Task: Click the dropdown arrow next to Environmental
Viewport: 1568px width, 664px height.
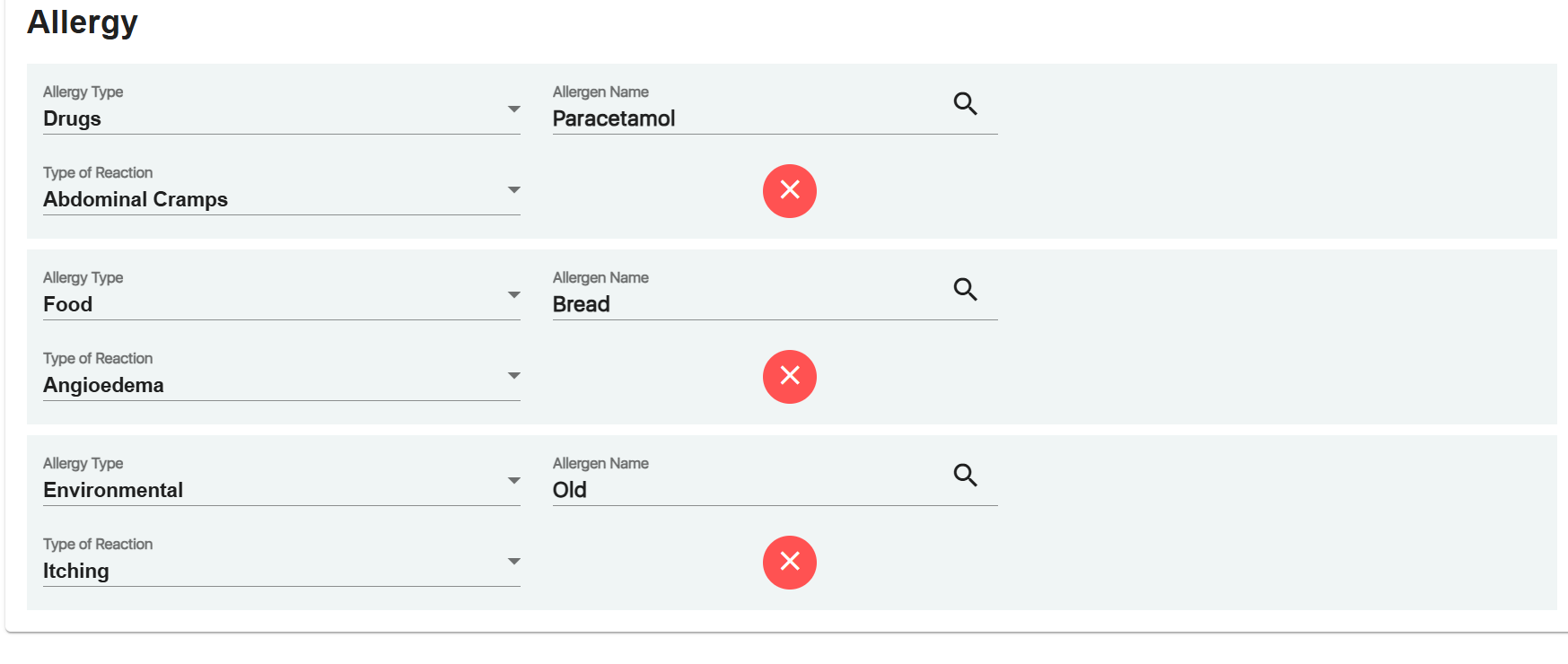Action: pyautogui.click(x=514, y=481)
